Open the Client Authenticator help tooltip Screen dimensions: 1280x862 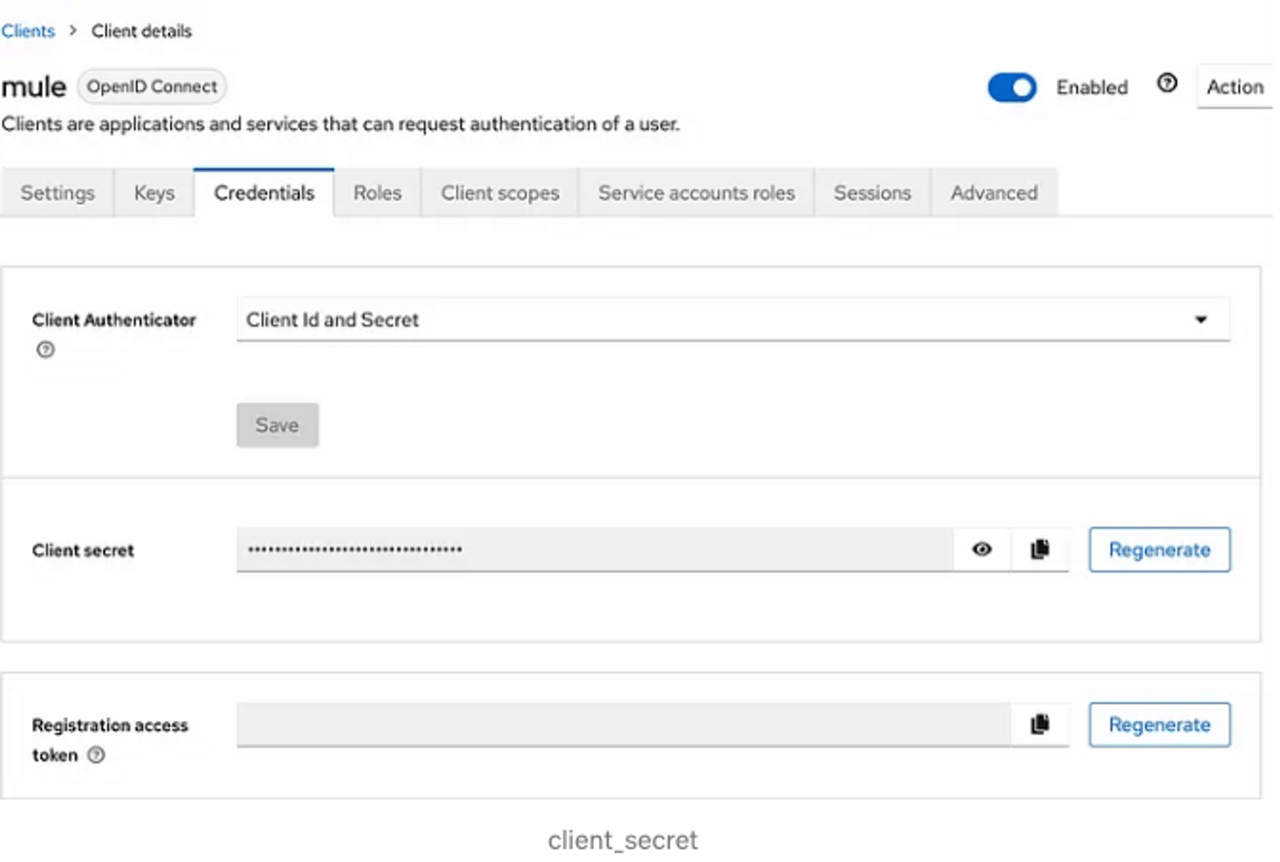point(44,349)
